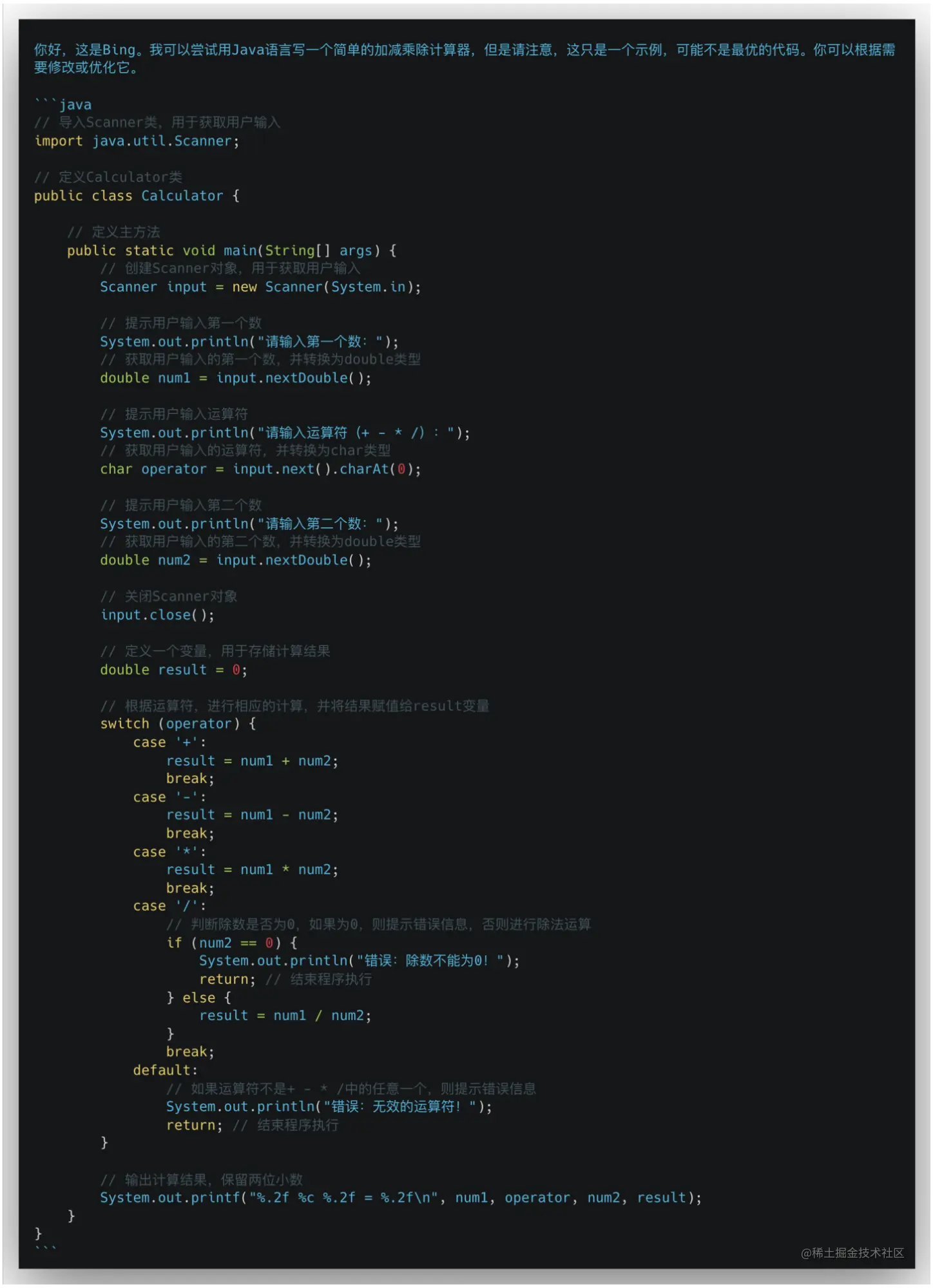
Task: Click the line "char operator = input.next().charAt(0);"
Action: (260, 469)
